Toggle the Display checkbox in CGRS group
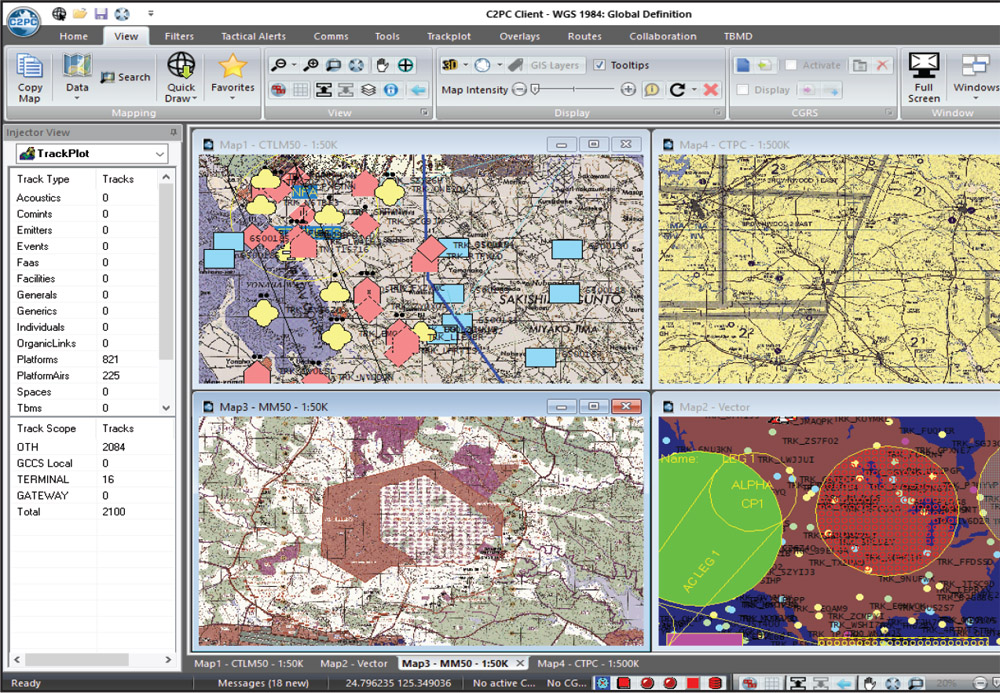 (x=742, y=90)
